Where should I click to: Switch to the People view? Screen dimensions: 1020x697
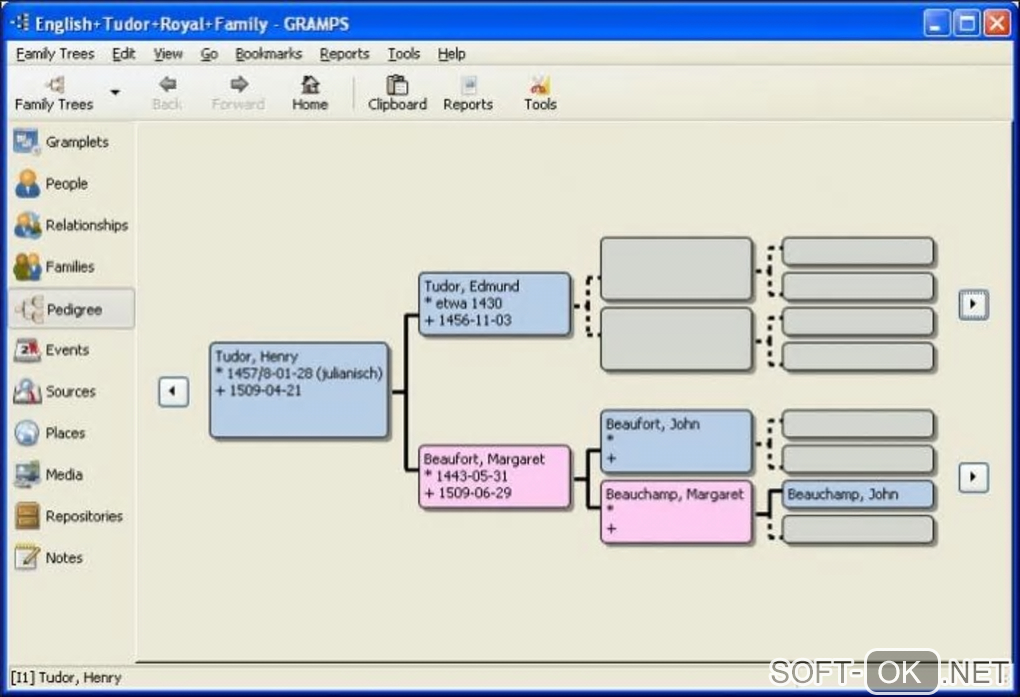pyautogui.click(x=52, y=184)
